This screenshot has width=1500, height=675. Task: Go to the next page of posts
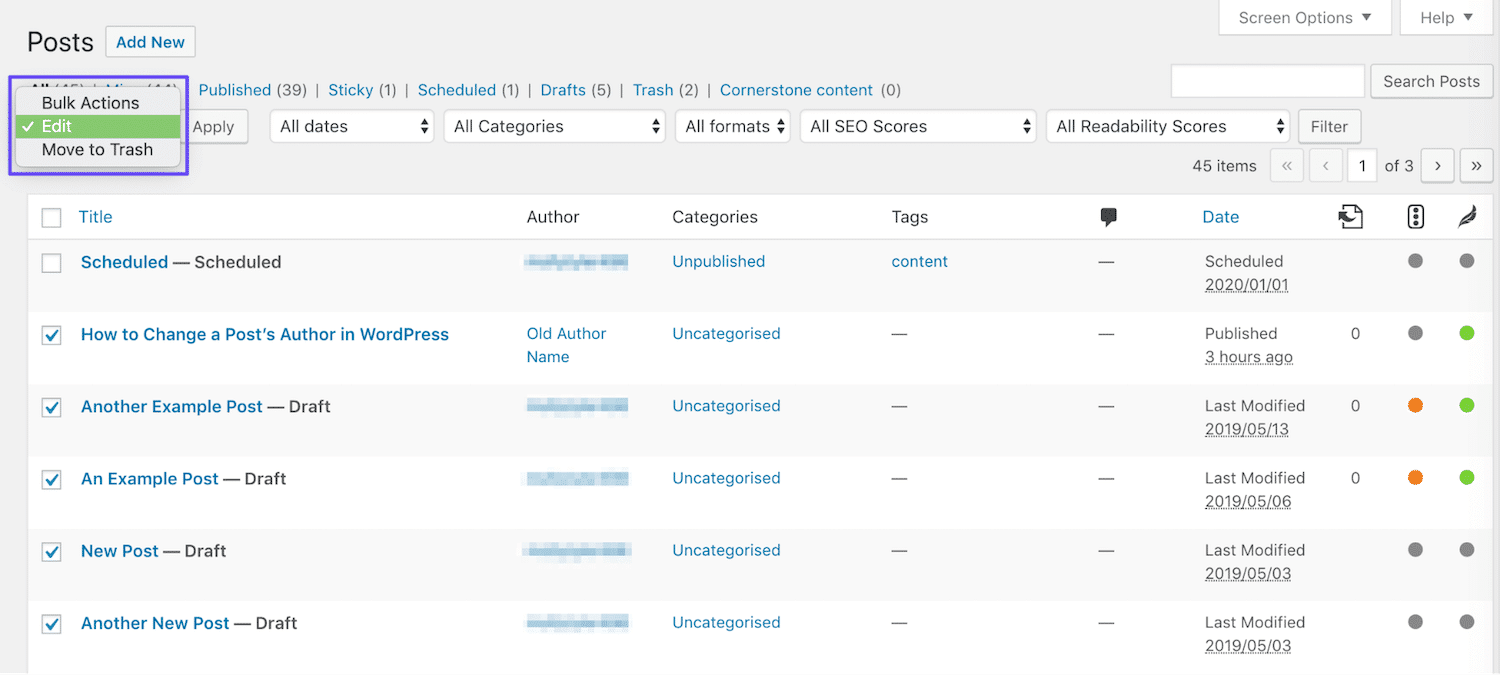pyautogui.click(x=1437, y=165)
